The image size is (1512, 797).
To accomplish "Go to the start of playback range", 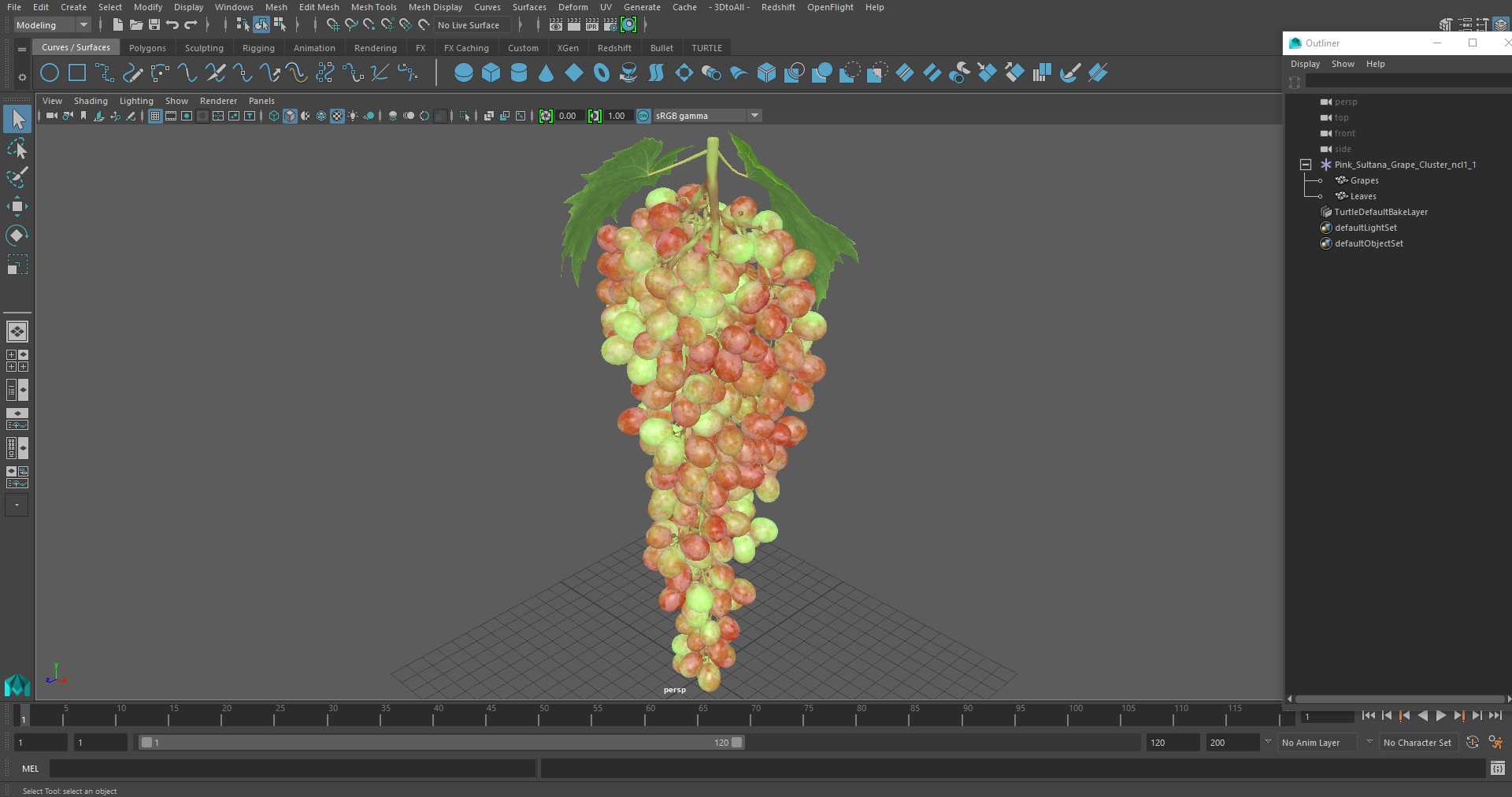I will pos(1368,716).
